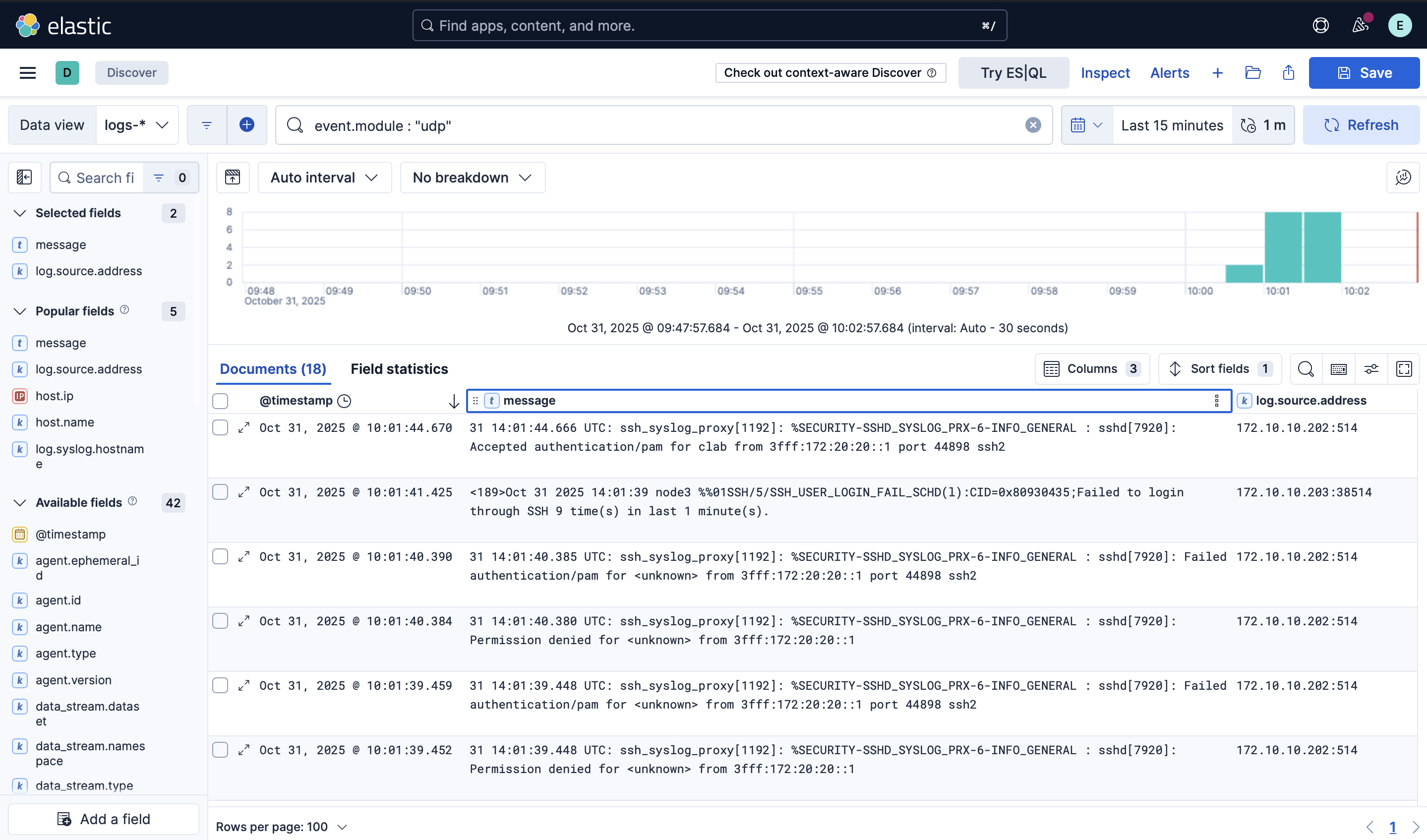The height and width of the screenshot is (840, 1427).
Task: Open Rows per page dropdown
Action: tap(282, 827)
